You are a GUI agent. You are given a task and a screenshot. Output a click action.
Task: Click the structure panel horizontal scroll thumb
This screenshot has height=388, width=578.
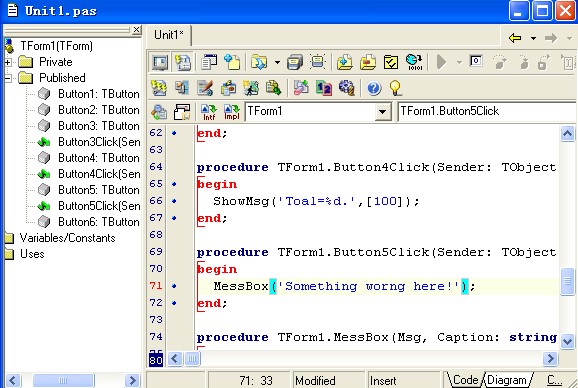(x=63, y=380)
